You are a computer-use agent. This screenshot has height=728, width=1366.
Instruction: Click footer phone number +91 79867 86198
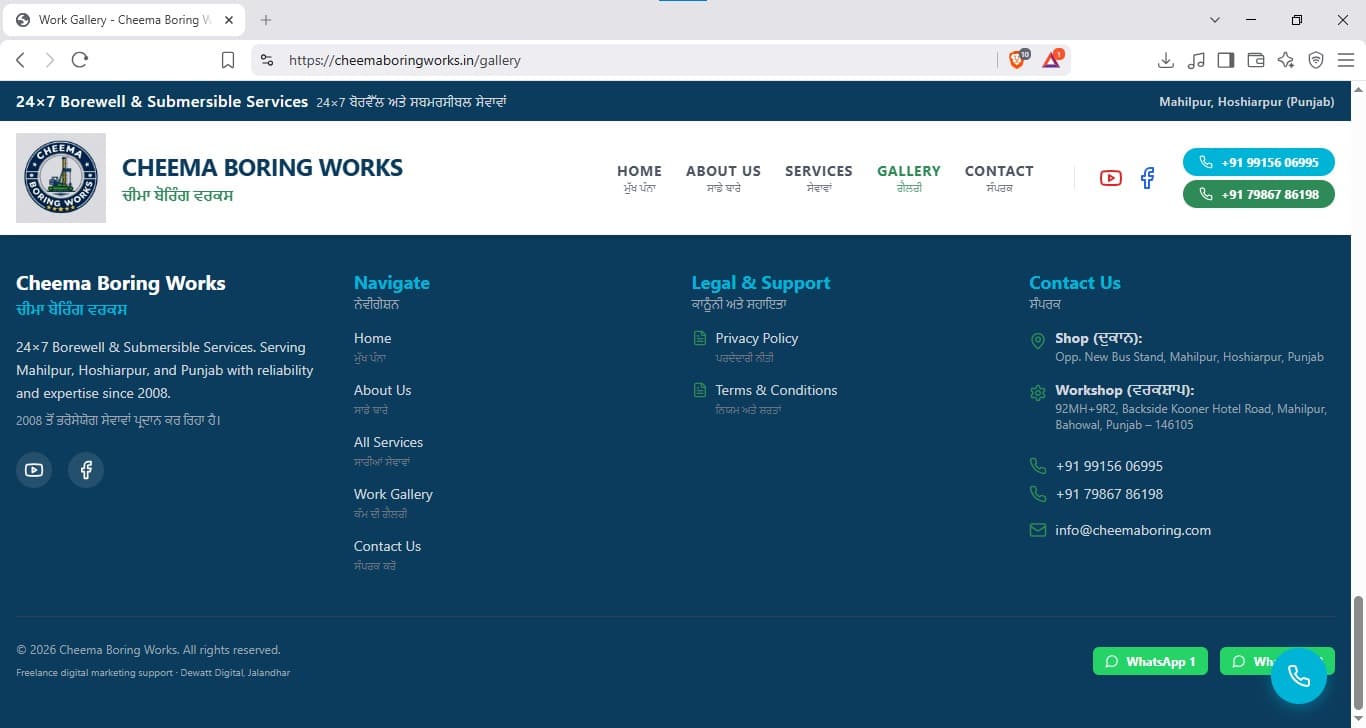1109,494
